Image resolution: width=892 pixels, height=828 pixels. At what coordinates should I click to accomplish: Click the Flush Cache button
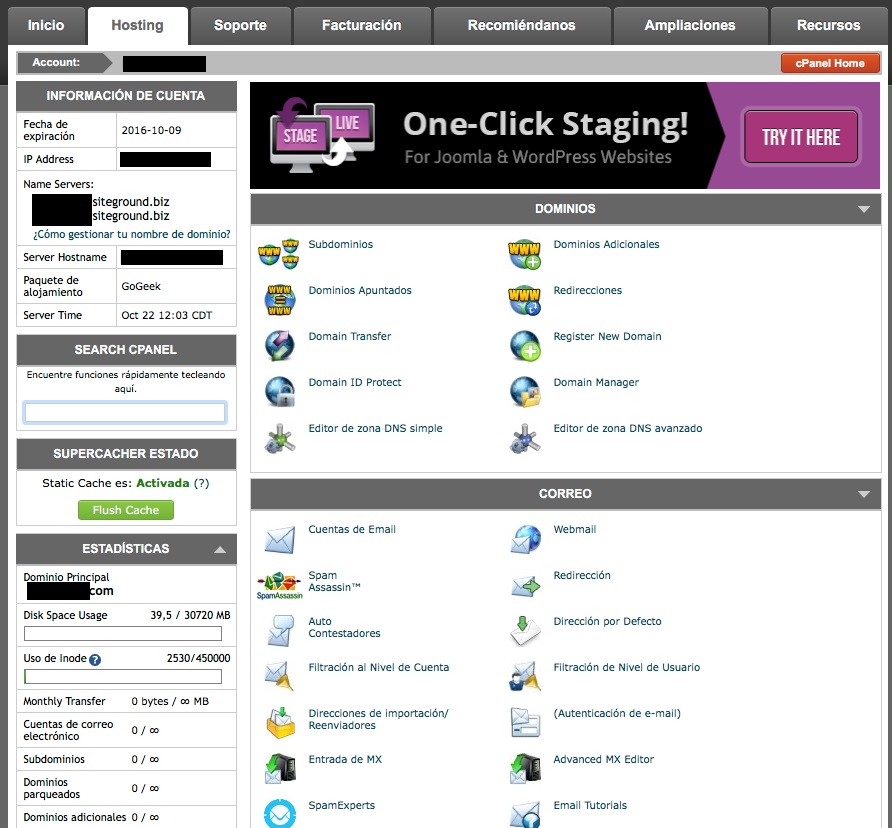pyautogui.click(x=126, y=510)
